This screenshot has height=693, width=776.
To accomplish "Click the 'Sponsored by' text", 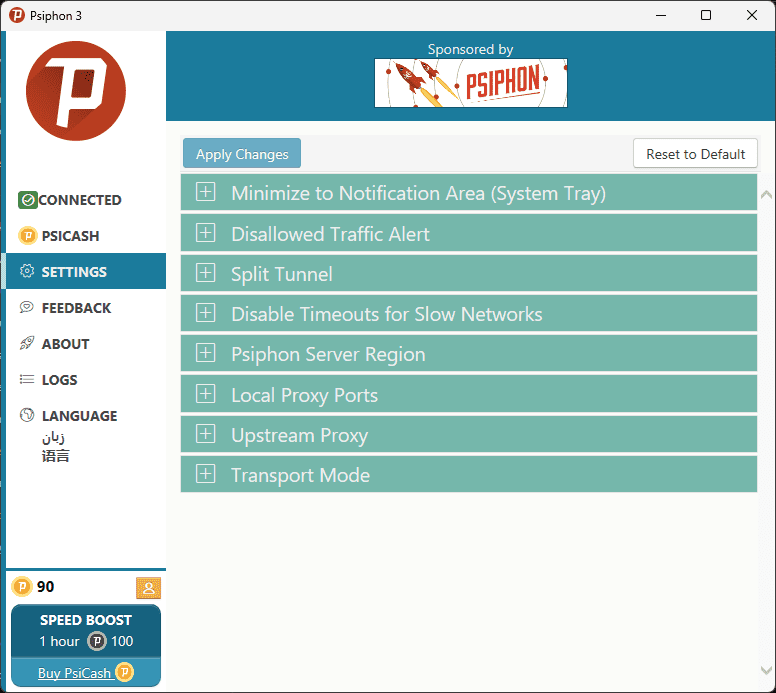I will point(470,49).
